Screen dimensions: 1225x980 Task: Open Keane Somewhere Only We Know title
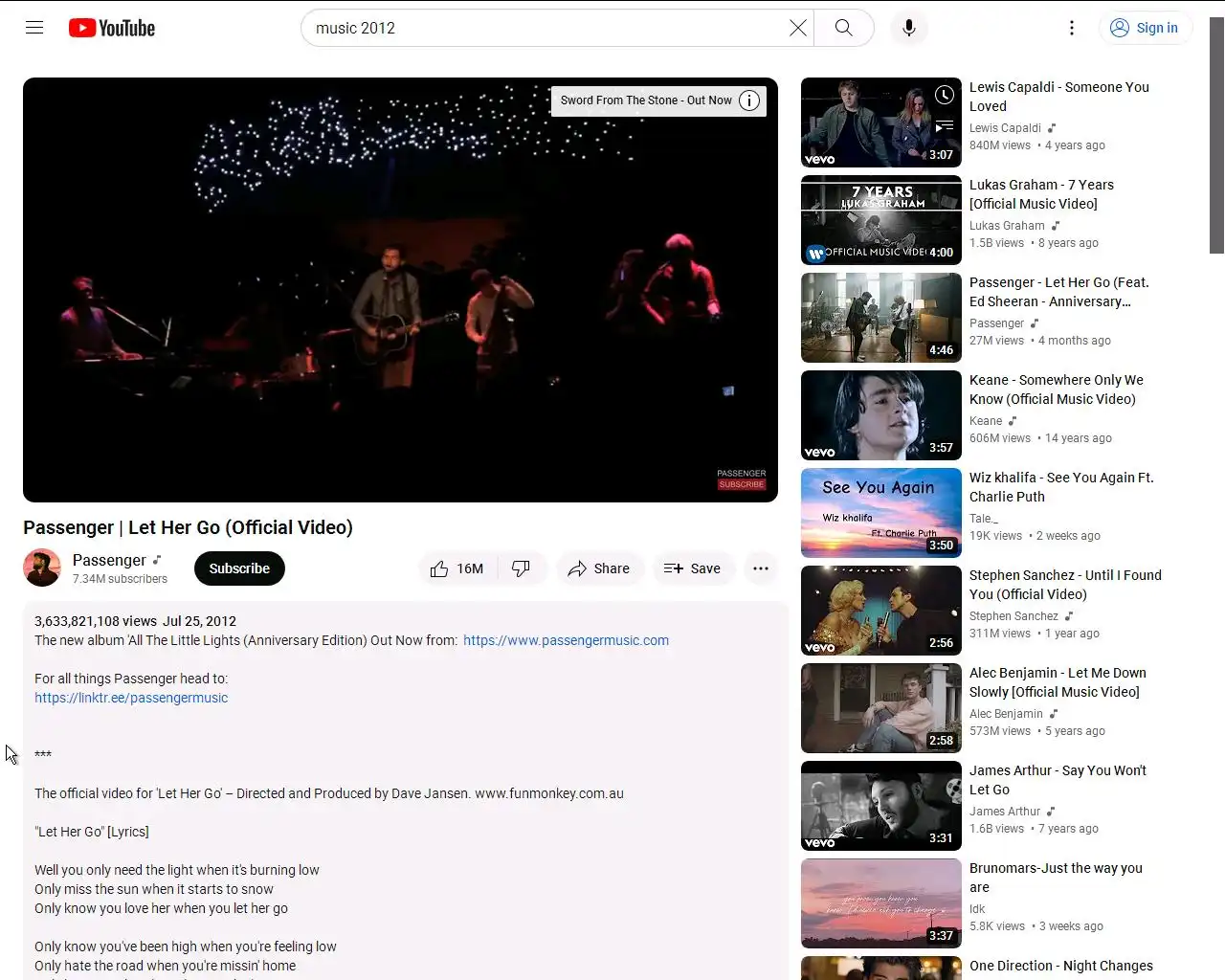coord(1057,390)
